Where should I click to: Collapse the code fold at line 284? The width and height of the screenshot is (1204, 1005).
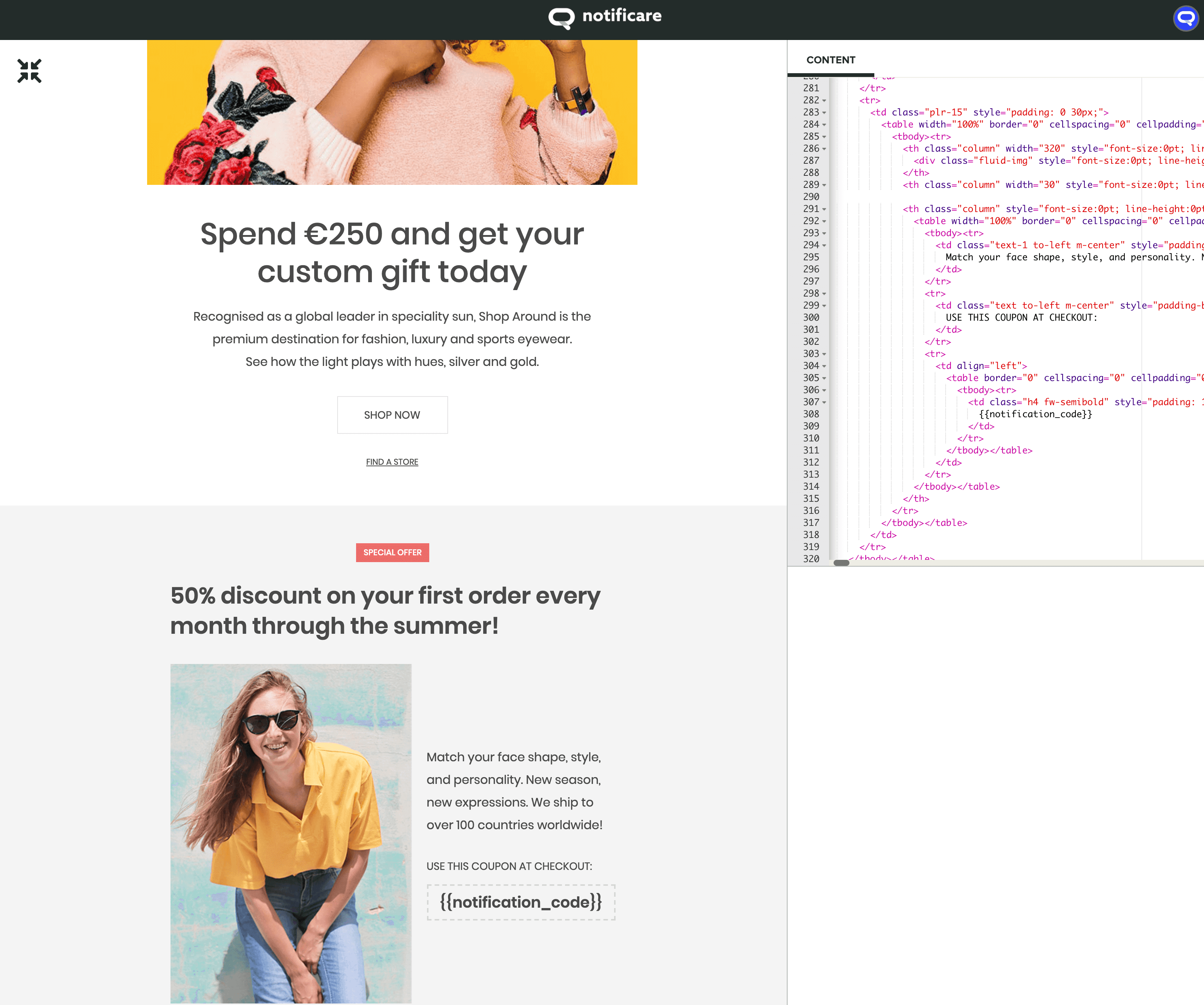point(824,125)
